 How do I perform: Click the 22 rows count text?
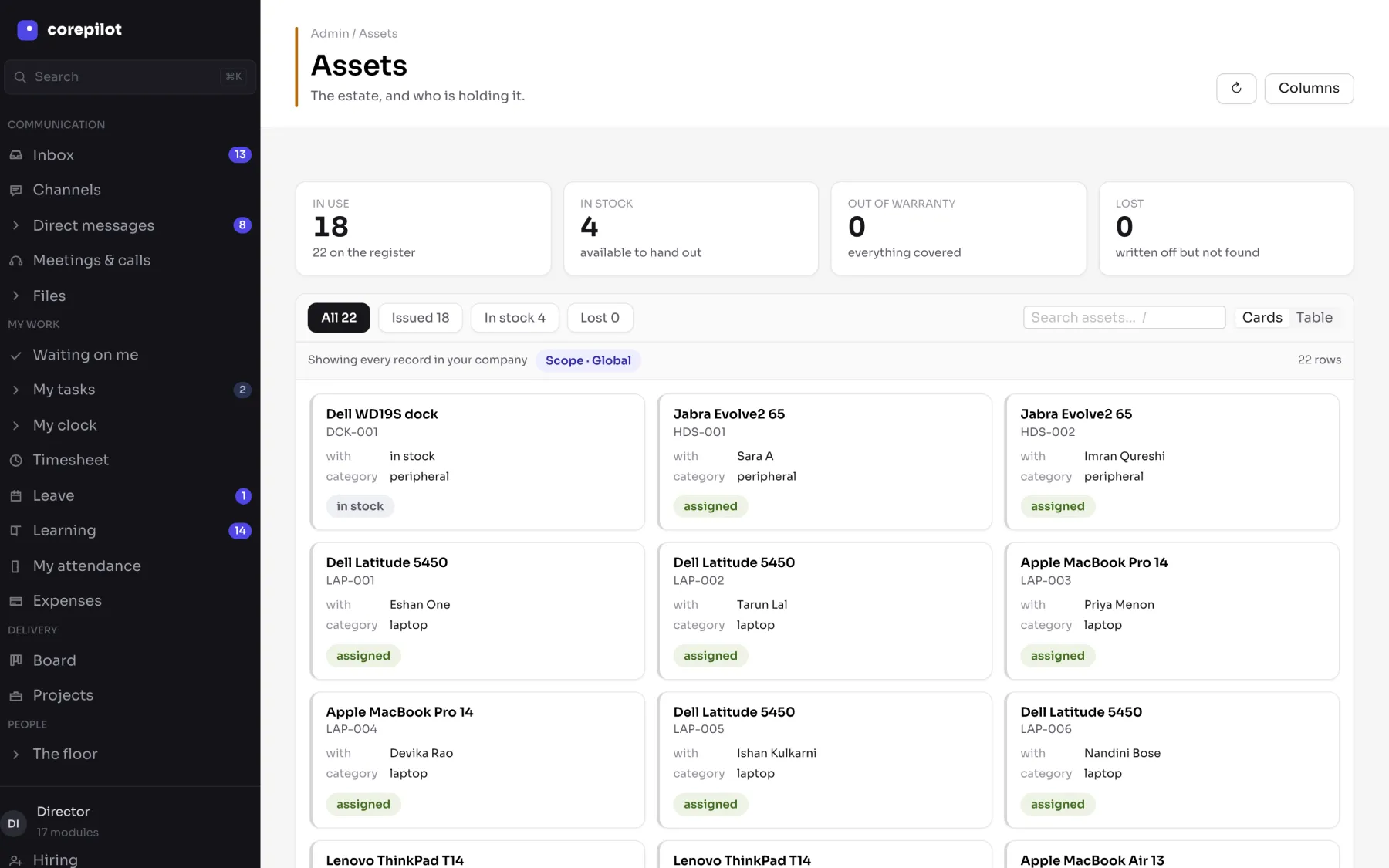click(x=1319, y=360)
